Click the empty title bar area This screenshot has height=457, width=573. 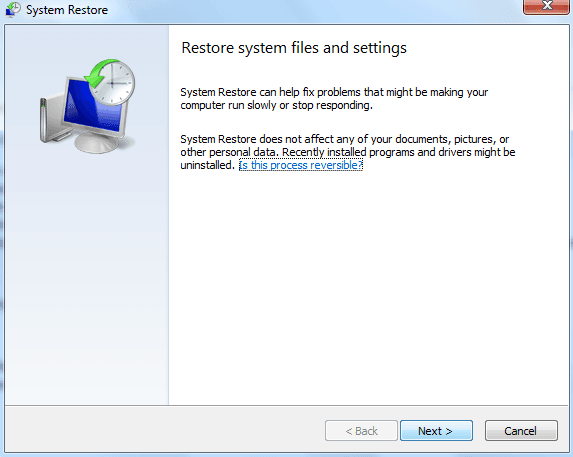point(314,10)
